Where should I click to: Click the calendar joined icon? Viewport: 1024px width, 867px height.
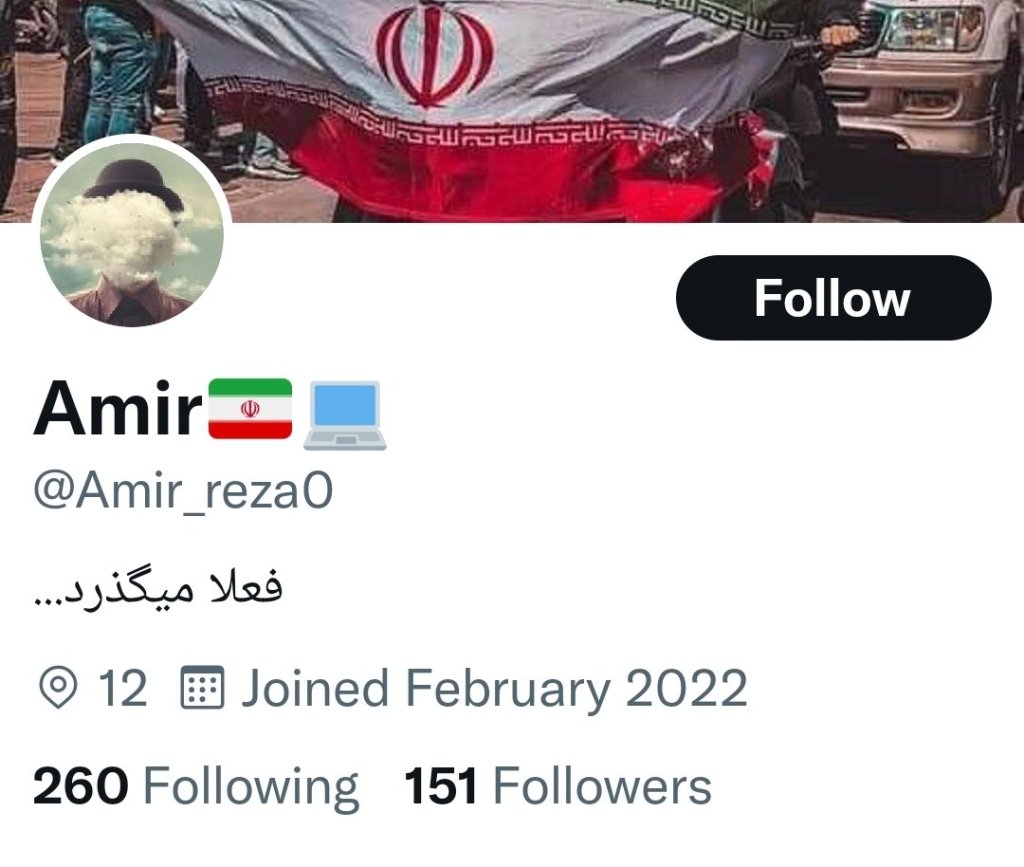click(x=202, y=687)
